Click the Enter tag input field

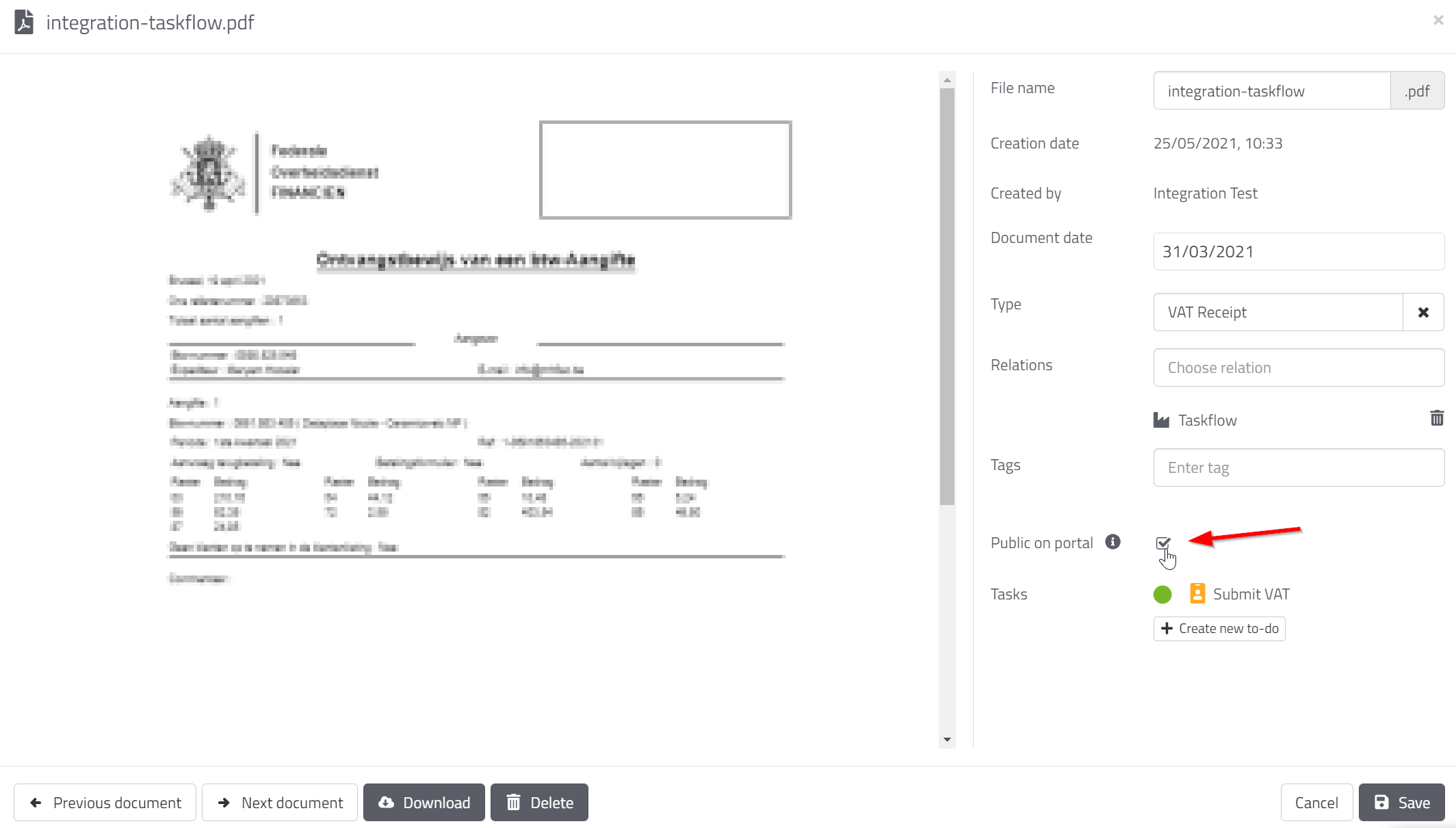[1298, 467]
